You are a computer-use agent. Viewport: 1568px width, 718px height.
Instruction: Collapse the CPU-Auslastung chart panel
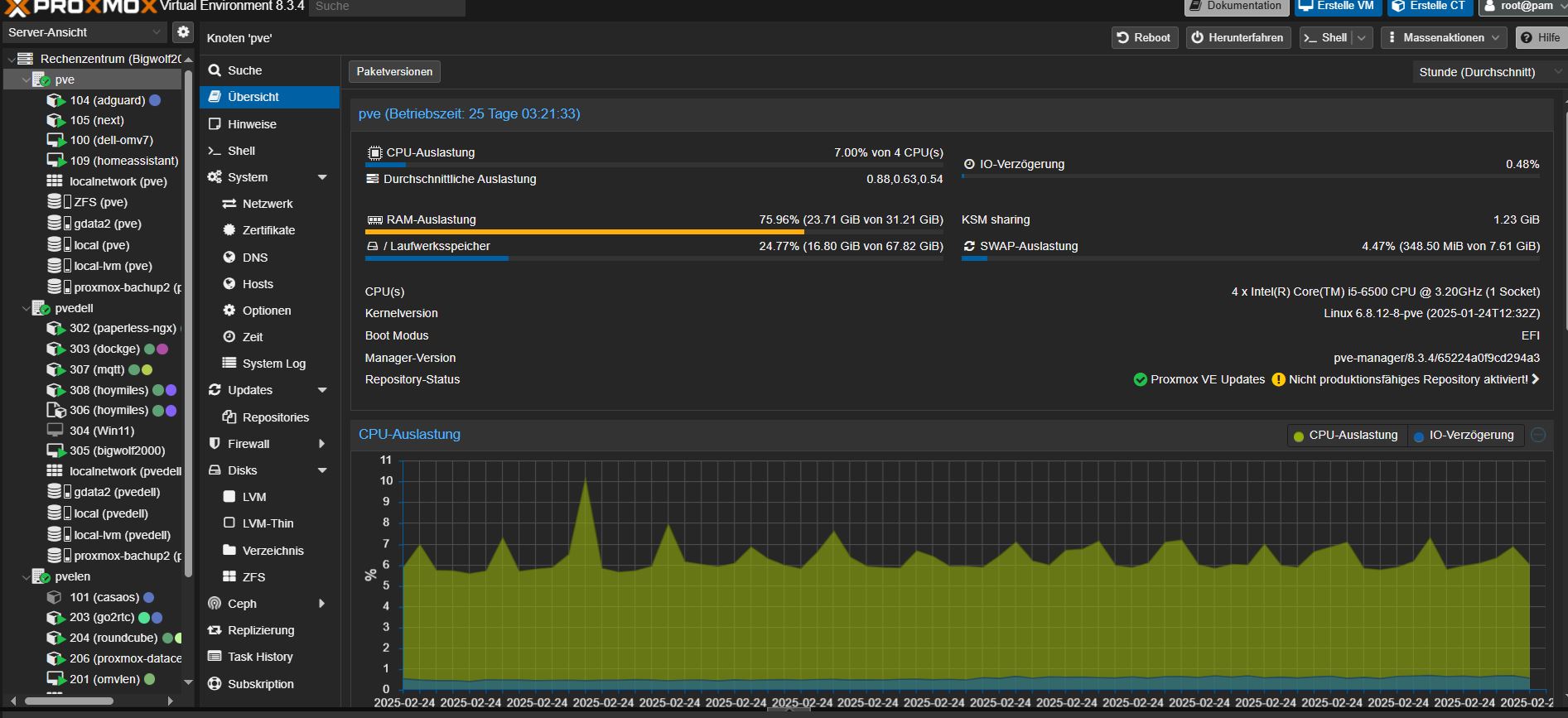1538,435
